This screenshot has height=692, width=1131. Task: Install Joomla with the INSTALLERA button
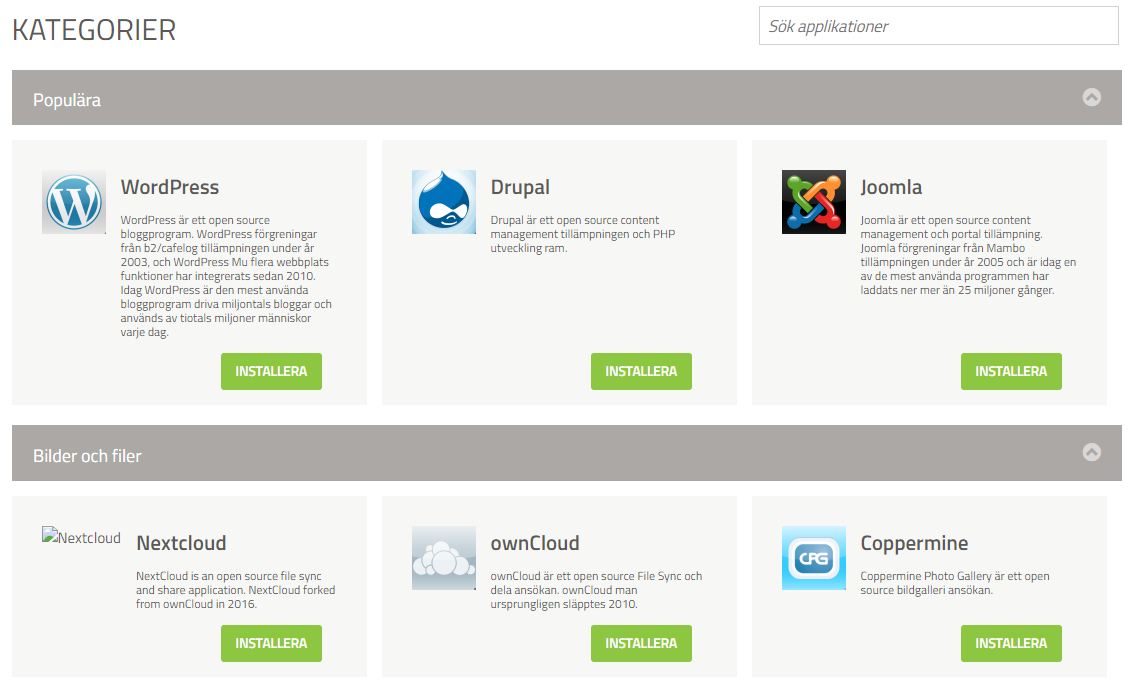pos(1011,372)
